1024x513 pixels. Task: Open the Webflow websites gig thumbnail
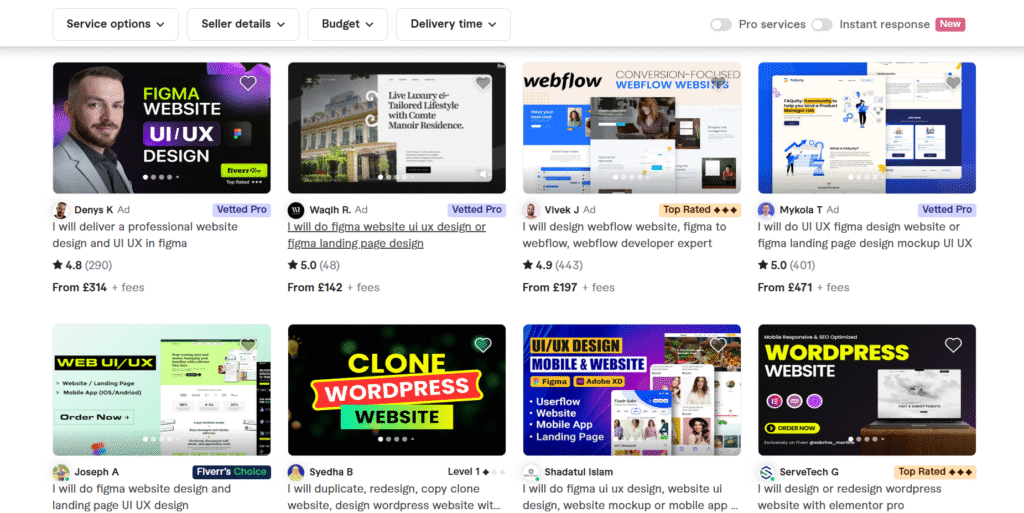632,128
